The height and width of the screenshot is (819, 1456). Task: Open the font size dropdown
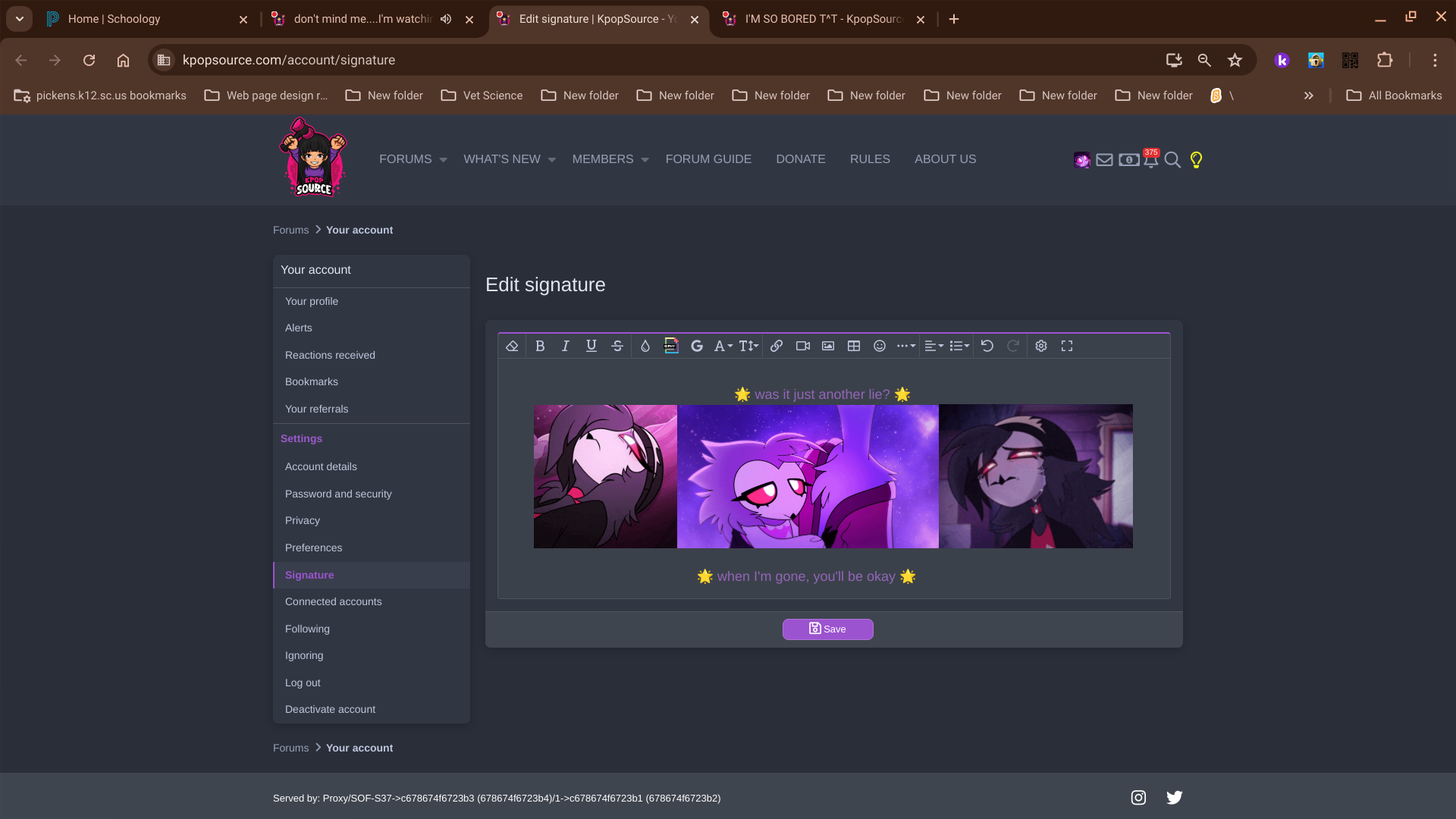(748, 346)
